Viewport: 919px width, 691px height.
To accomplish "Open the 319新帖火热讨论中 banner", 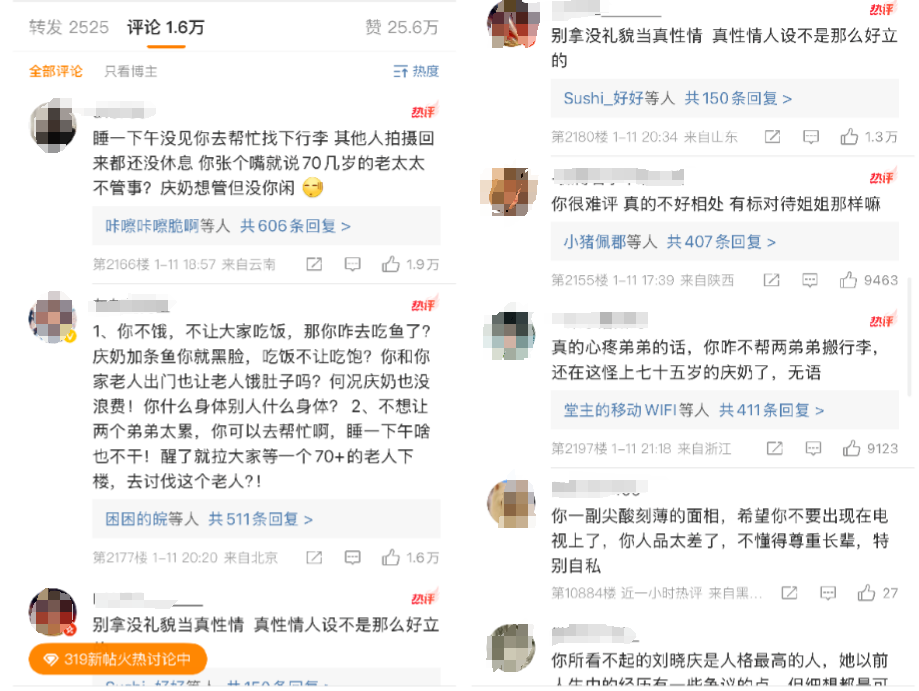I will point(118,659).
